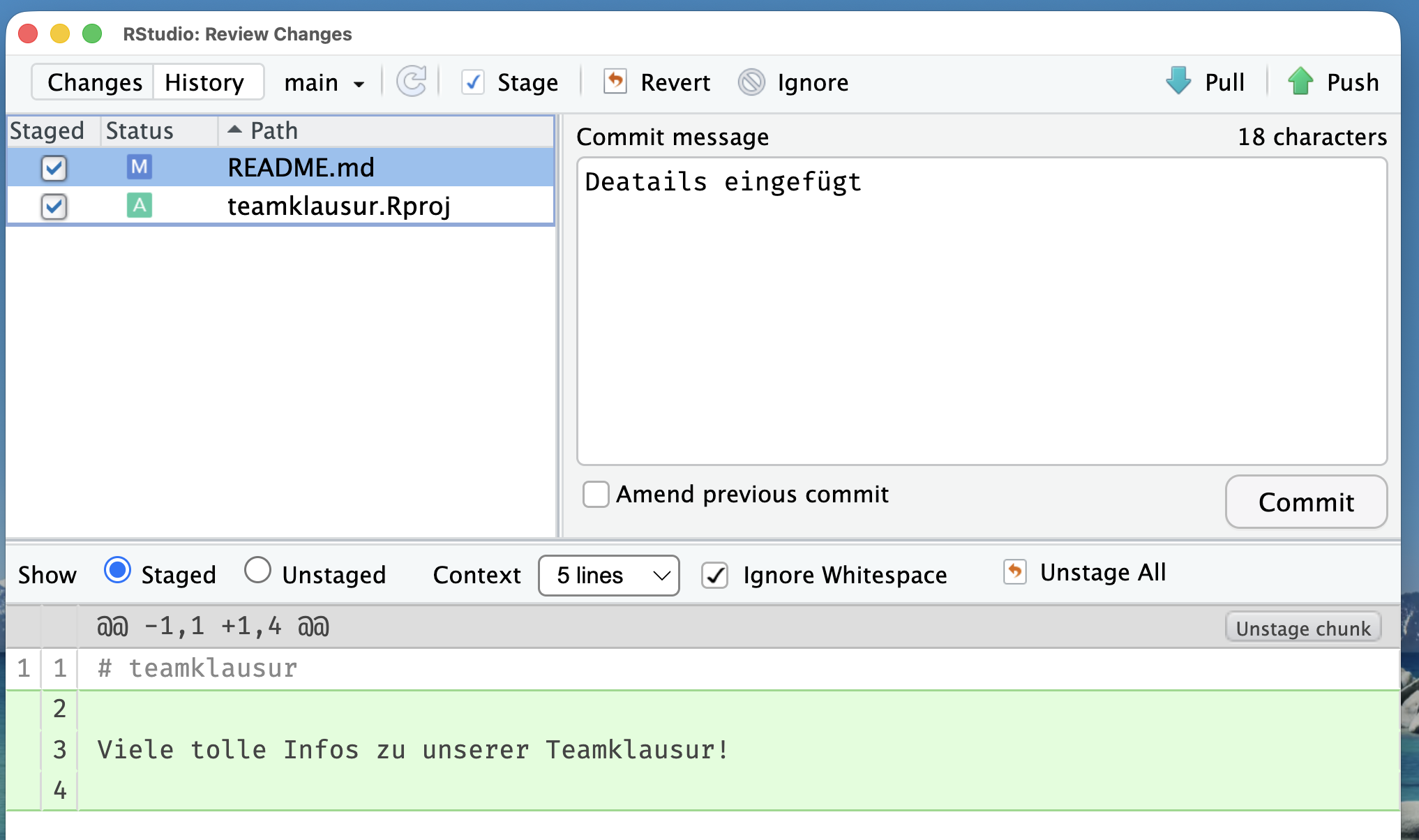This screenshot has height=840, width=1419.
Task: Switch to the Changes tab
Action: 95,82
